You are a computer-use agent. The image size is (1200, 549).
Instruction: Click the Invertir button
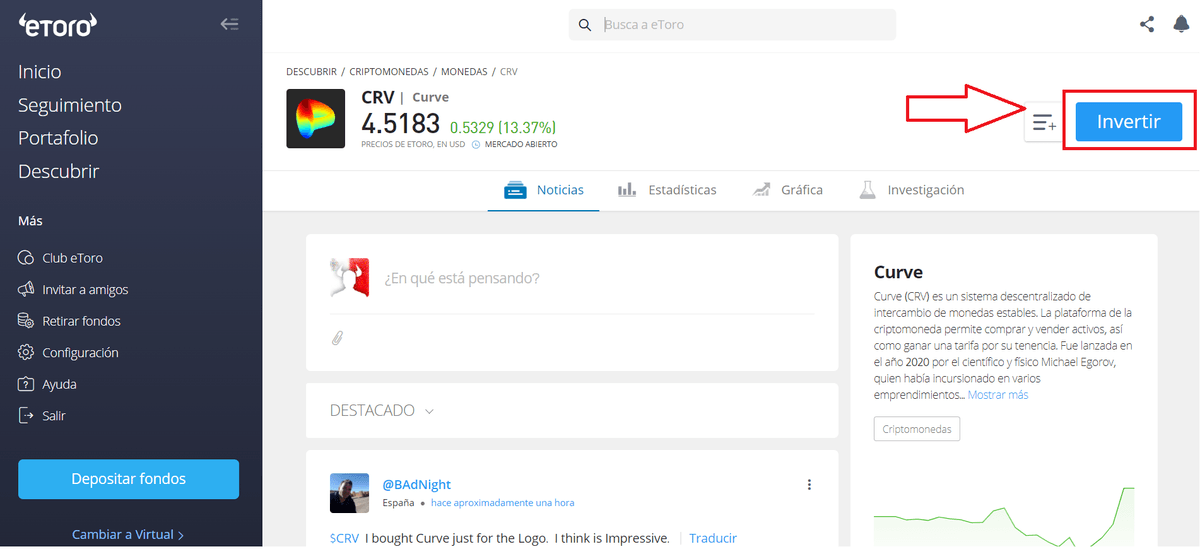(x=1129, y=122)
